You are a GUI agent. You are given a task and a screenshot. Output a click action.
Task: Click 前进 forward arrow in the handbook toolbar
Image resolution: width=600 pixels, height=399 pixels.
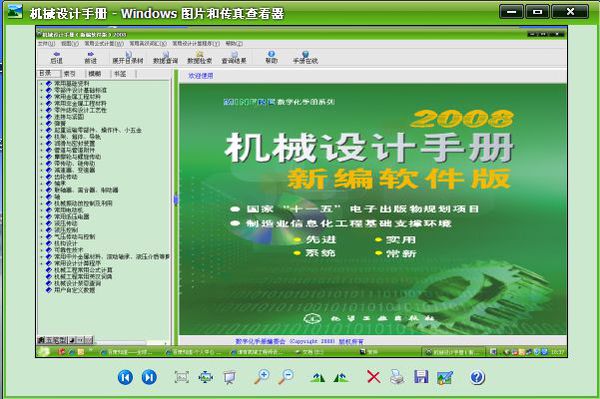(90, 57)
